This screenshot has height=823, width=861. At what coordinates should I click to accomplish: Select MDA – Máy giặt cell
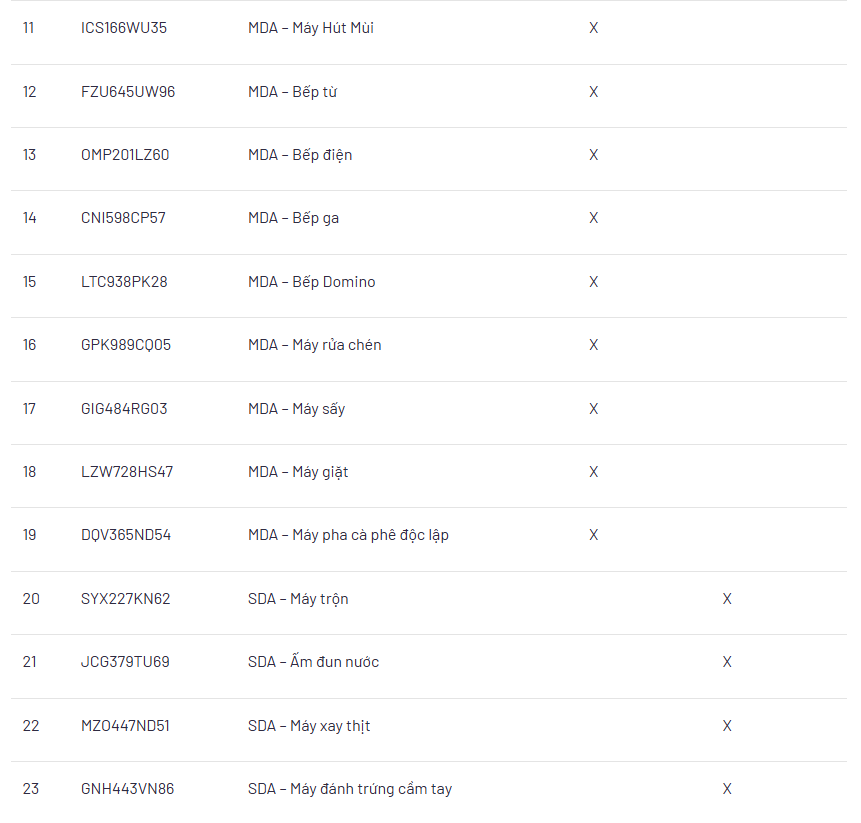(x=298, y=472)
